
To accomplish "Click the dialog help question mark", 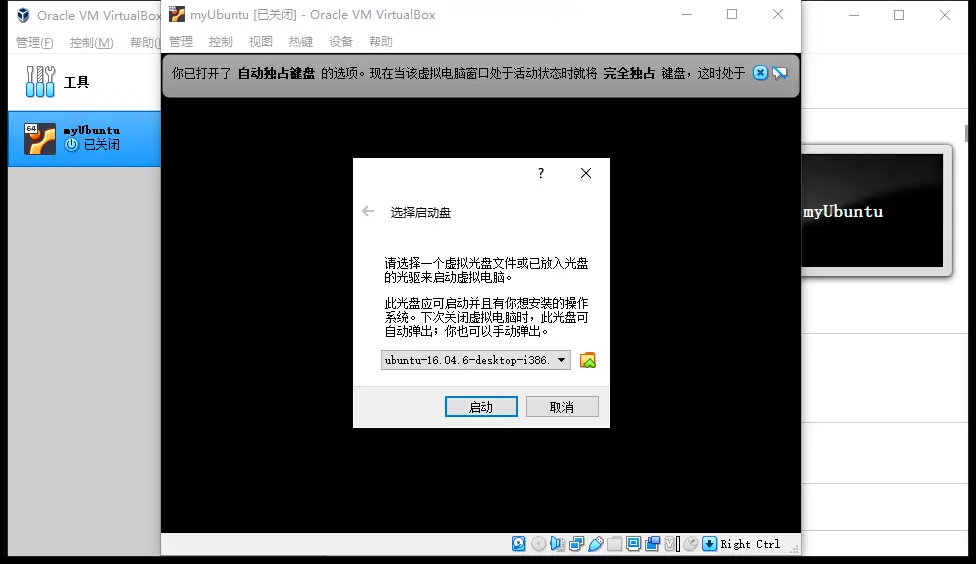I will [541, 173].
